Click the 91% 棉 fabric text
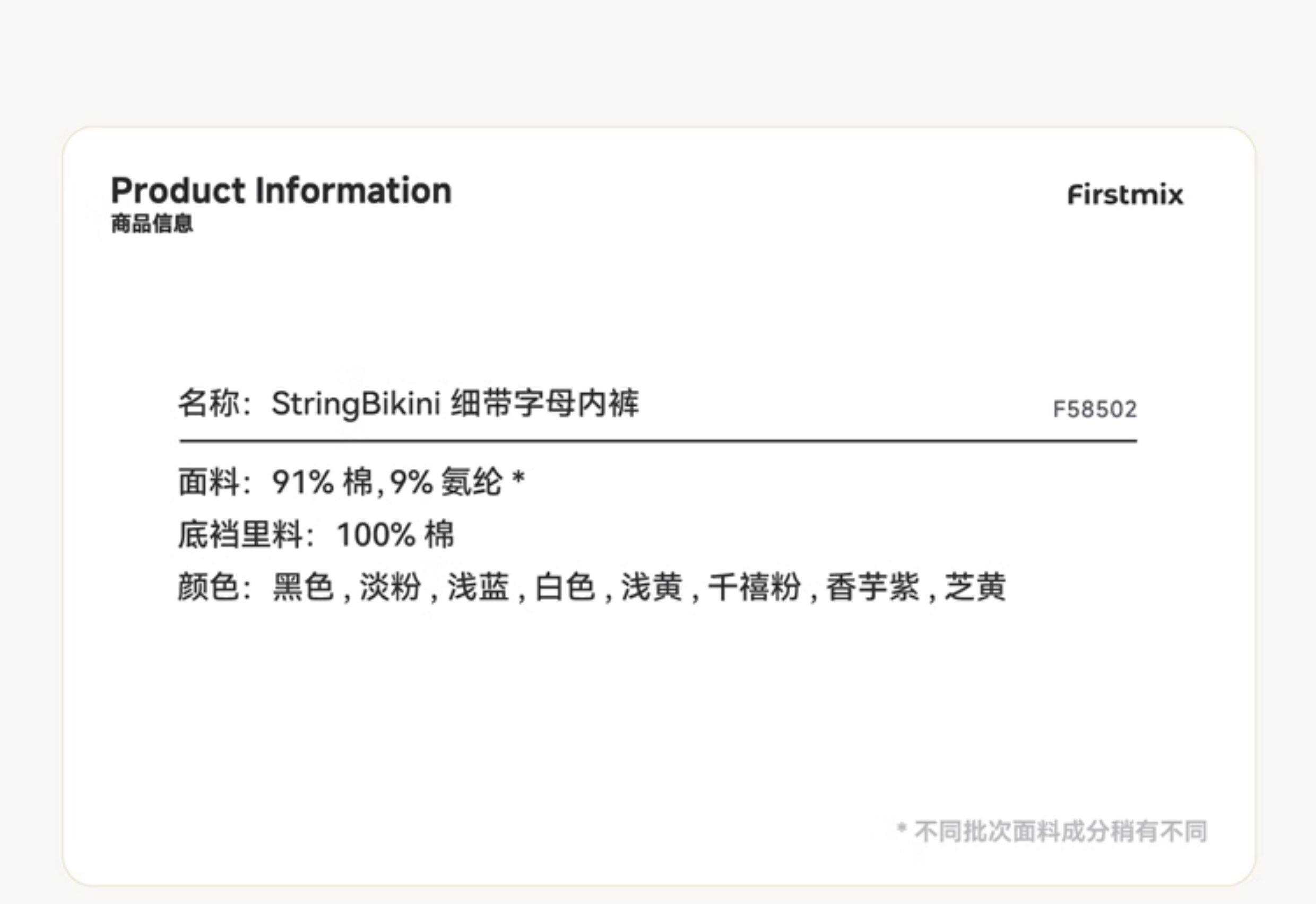Viewport: 1316px width, 904px height. click(322, 482)
